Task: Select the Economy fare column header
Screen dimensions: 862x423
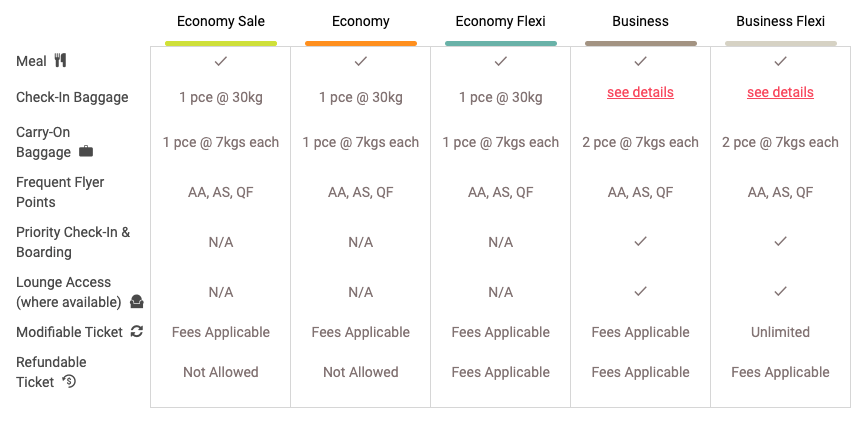Action: (361, 21)
